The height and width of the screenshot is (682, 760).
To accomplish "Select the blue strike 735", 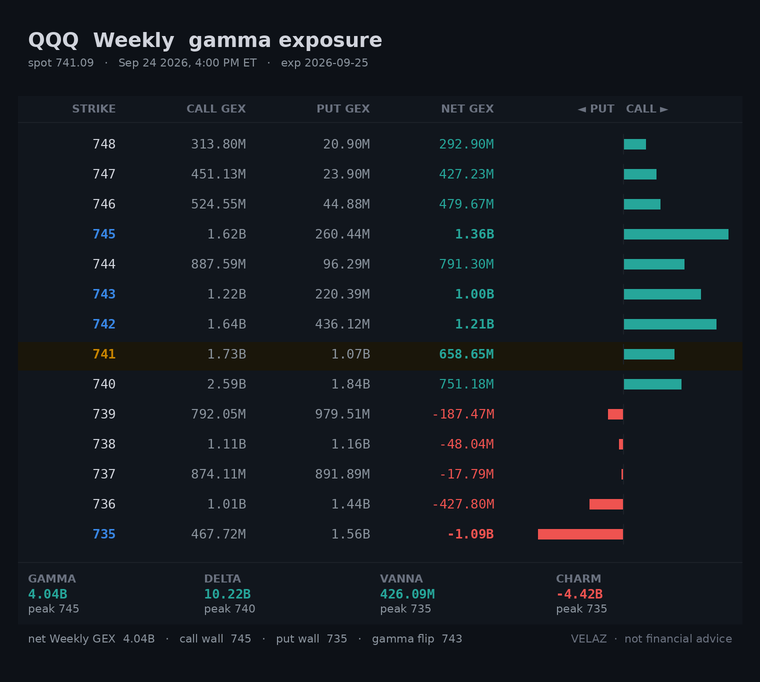I will (x=104, y=535).
